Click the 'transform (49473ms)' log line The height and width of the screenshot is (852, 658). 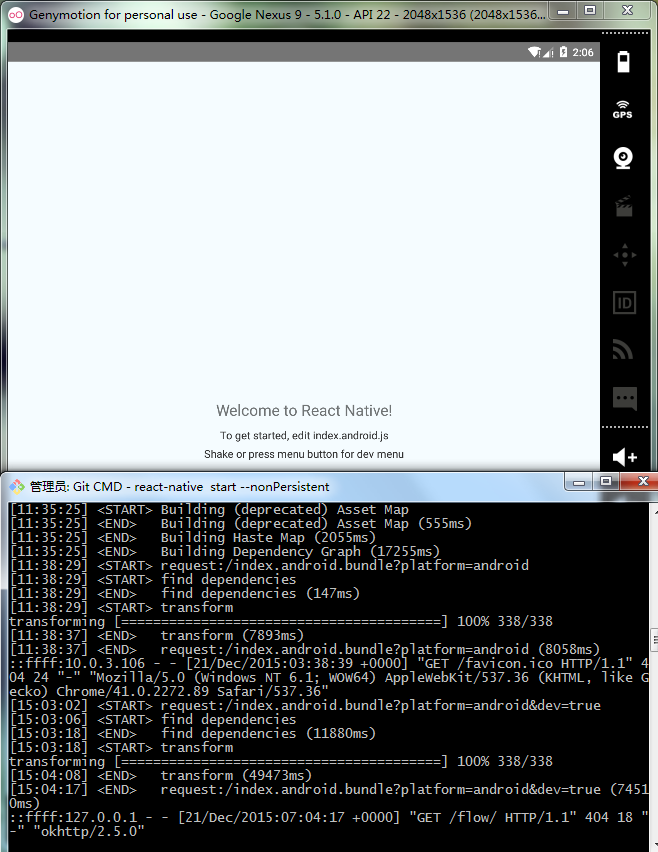[x=160, y=775]
